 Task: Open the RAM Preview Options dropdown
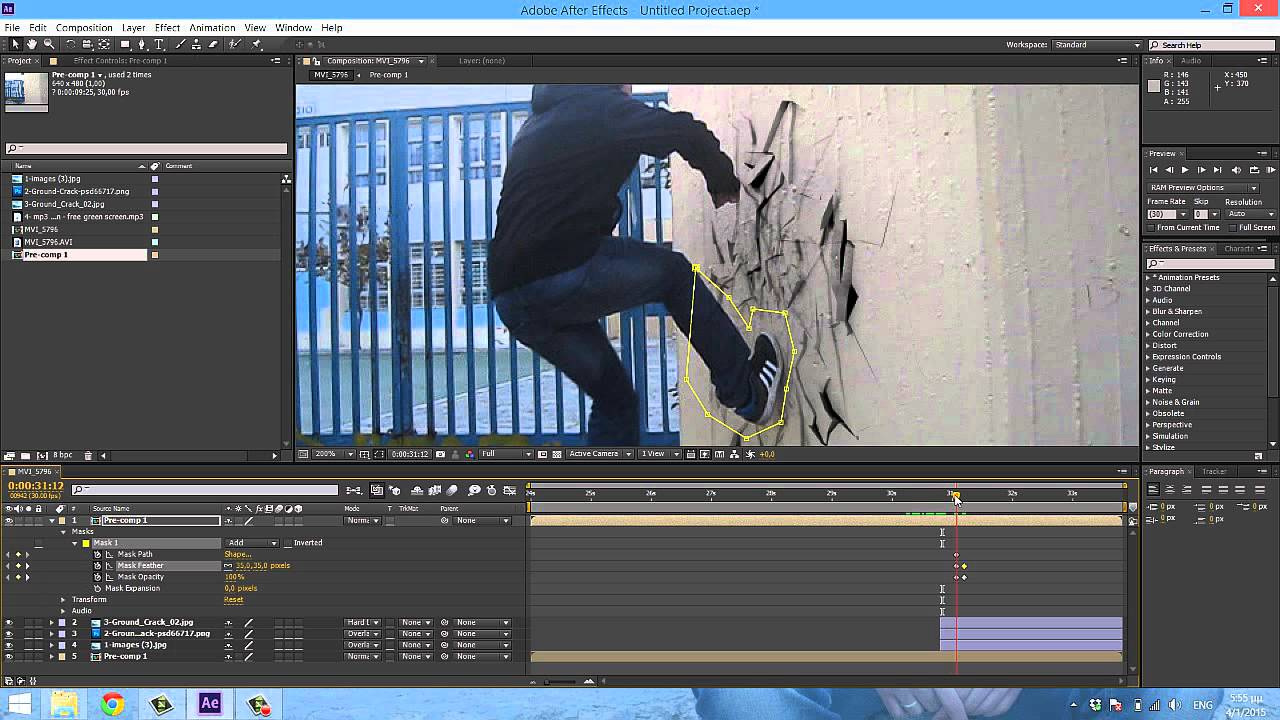1203,187
